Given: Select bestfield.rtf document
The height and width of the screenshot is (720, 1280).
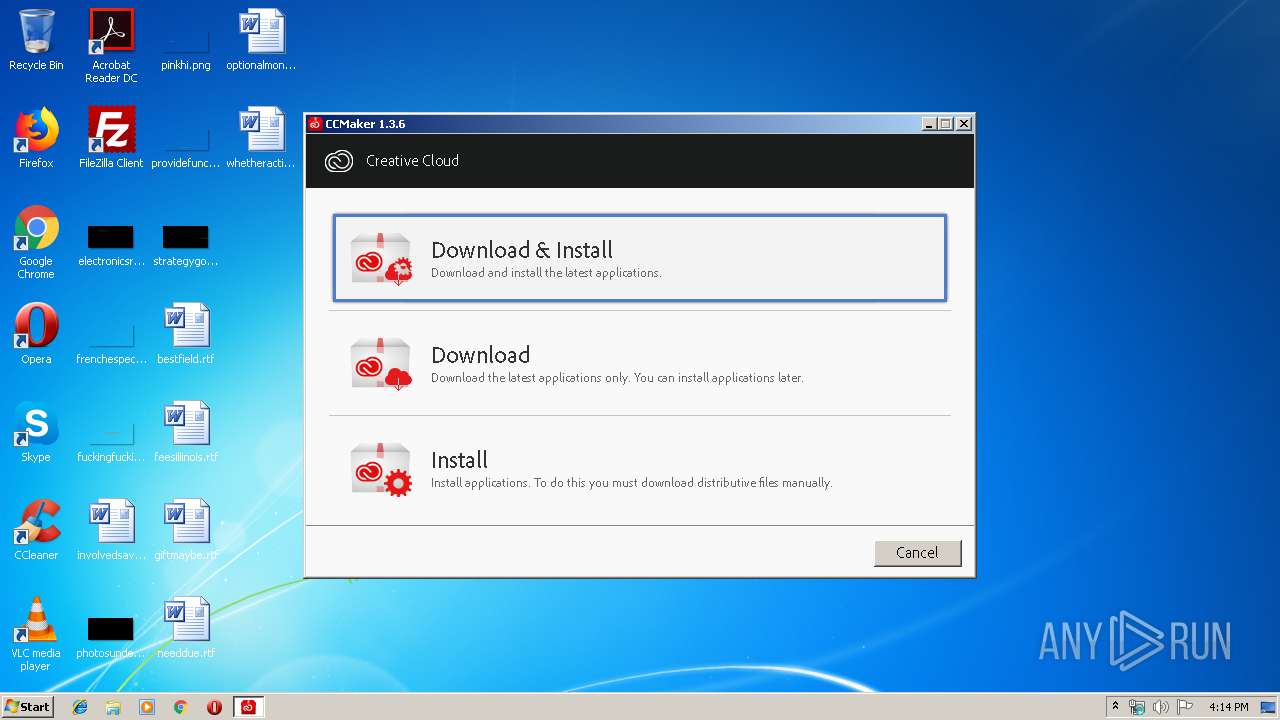Looking at the screenshot, I should tap(186, 334).
